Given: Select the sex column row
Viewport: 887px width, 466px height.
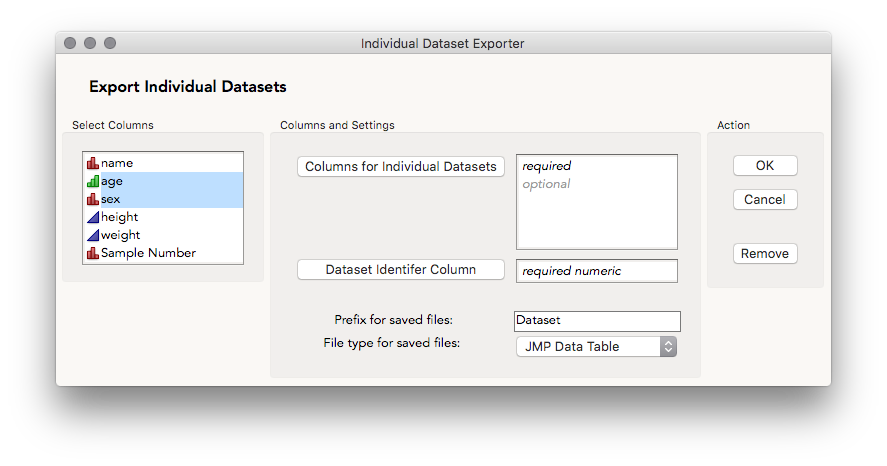Looking at the screenshot, I should coord(163,199).
